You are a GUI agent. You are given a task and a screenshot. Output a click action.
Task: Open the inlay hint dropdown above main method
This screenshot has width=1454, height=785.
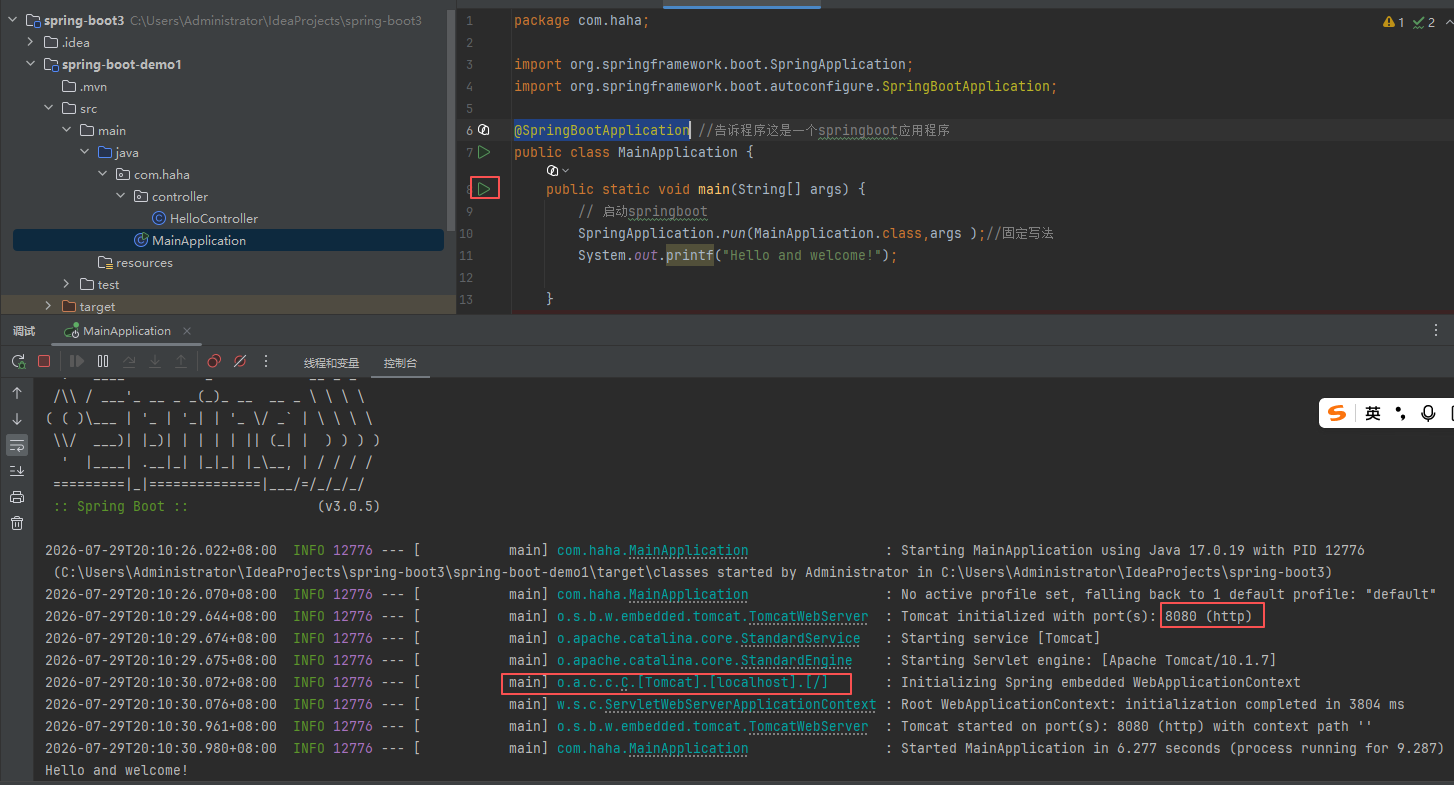point(558,171)
